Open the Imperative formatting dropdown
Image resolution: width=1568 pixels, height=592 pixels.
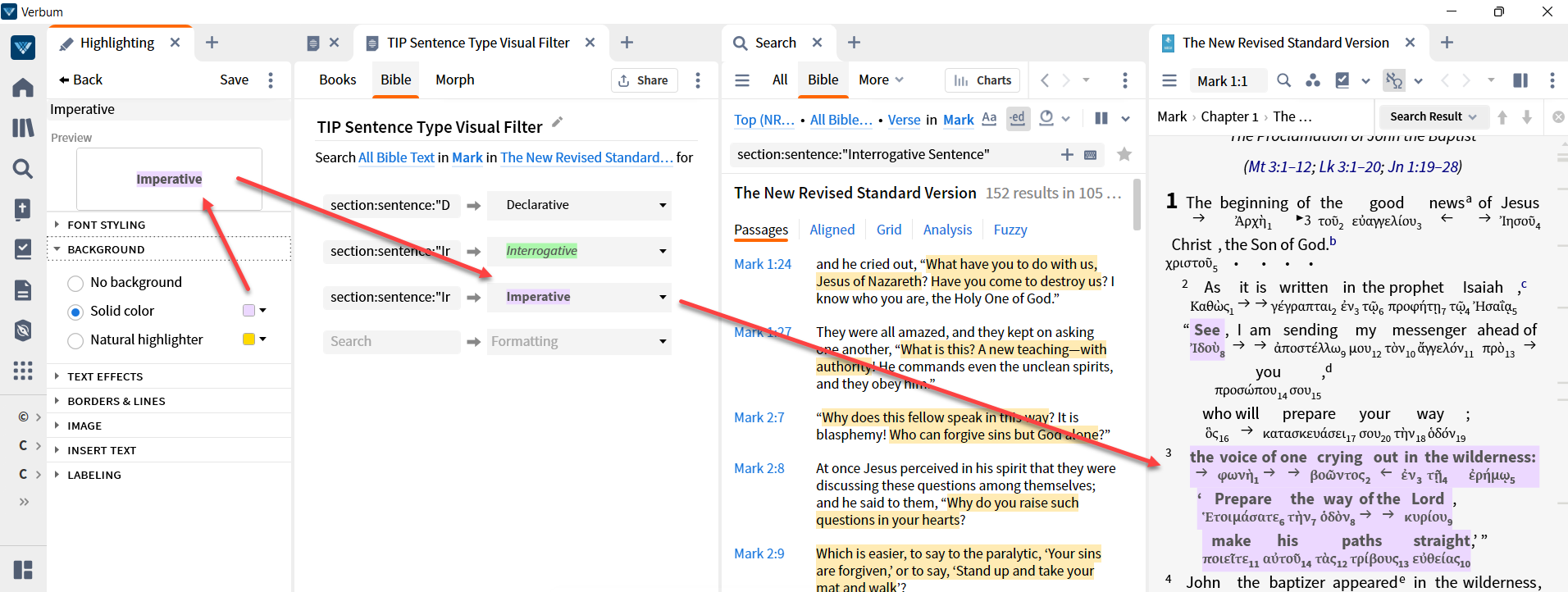(579, 297)
